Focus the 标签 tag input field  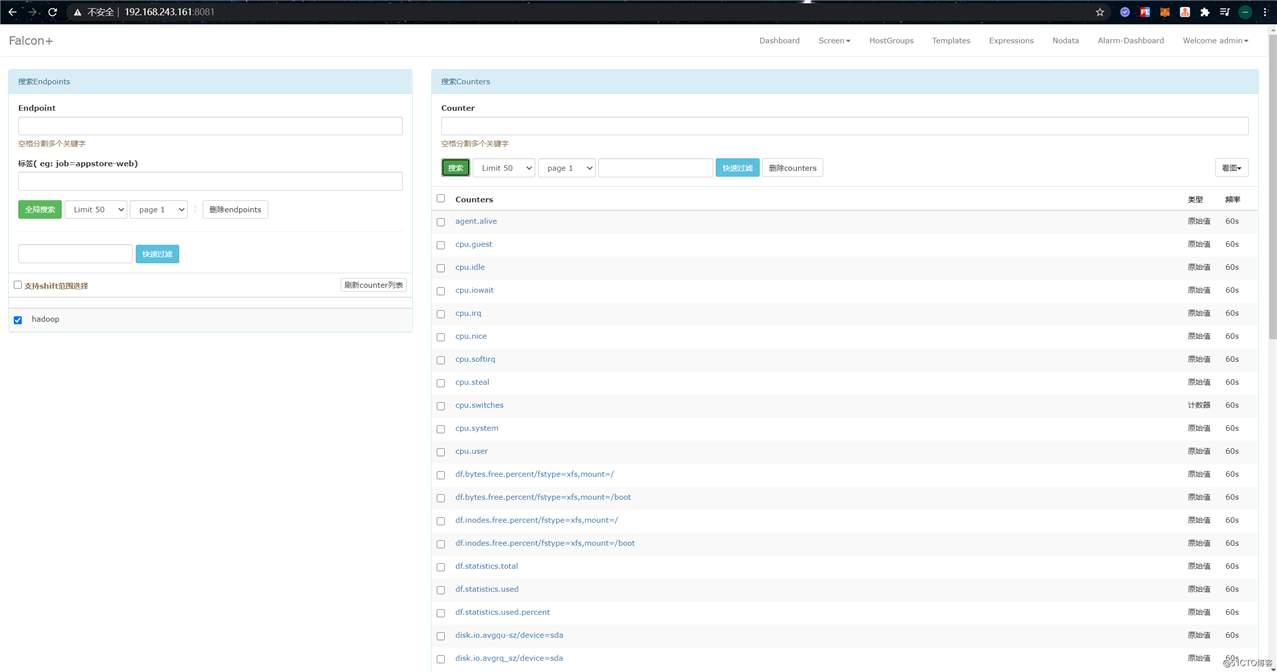pyautogui.click(x=210, y=181)
